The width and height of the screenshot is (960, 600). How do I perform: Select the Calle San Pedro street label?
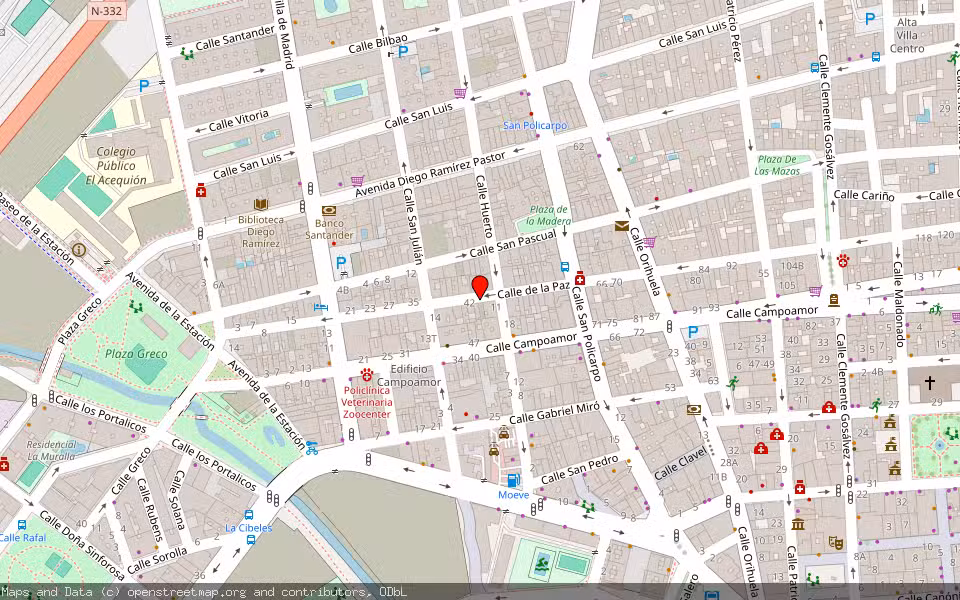579,470
